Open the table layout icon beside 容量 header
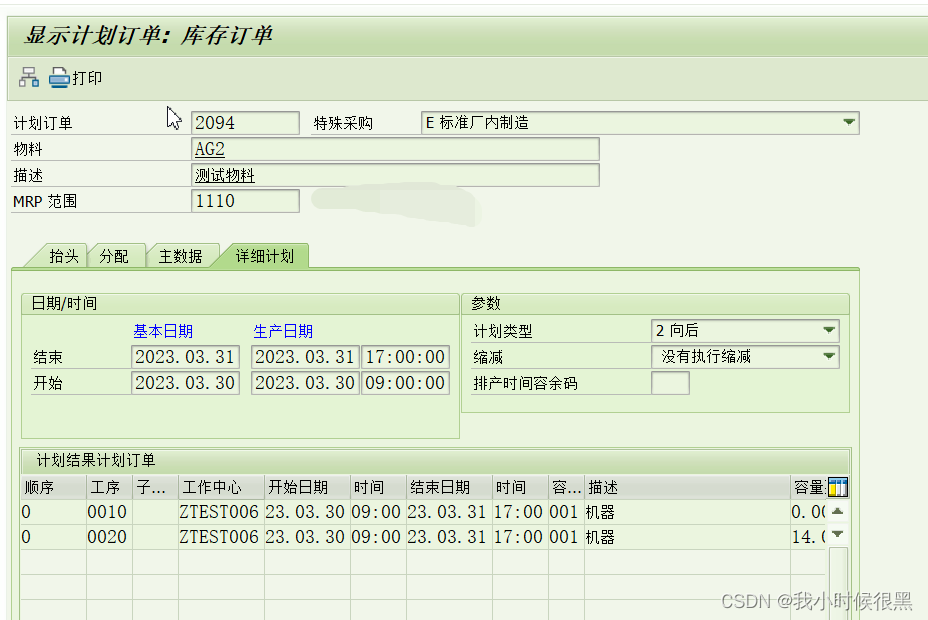 [837, 487]
